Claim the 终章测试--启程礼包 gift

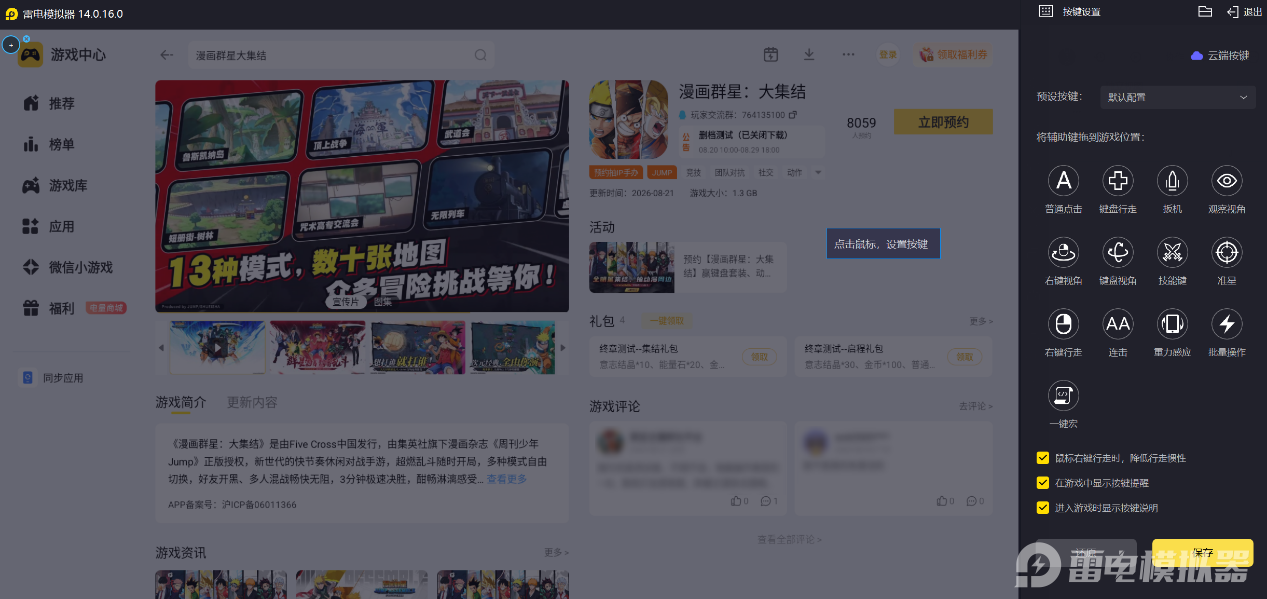(964, 356)
